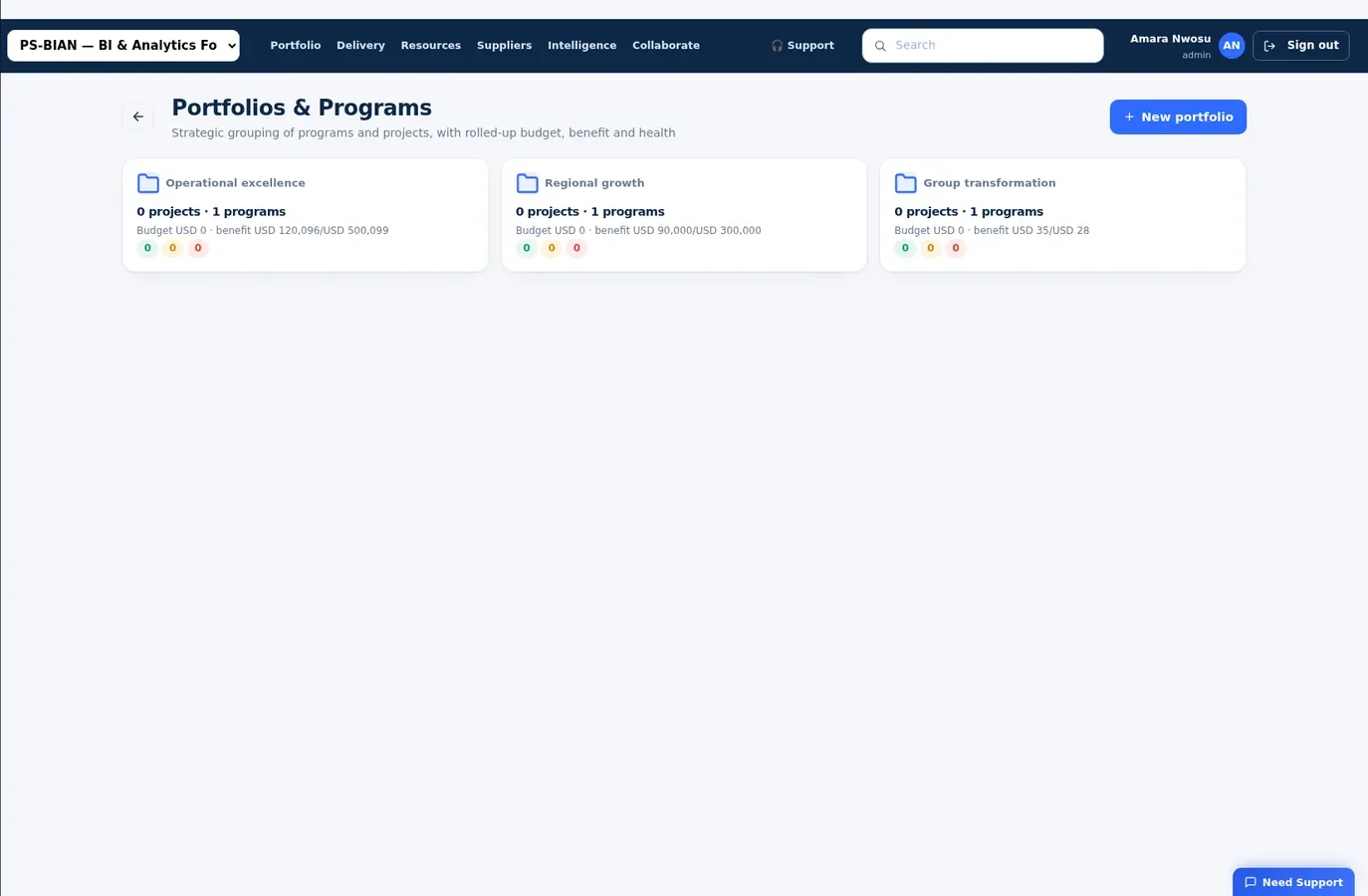Click red health badge on Group transformation

point(956,249)
